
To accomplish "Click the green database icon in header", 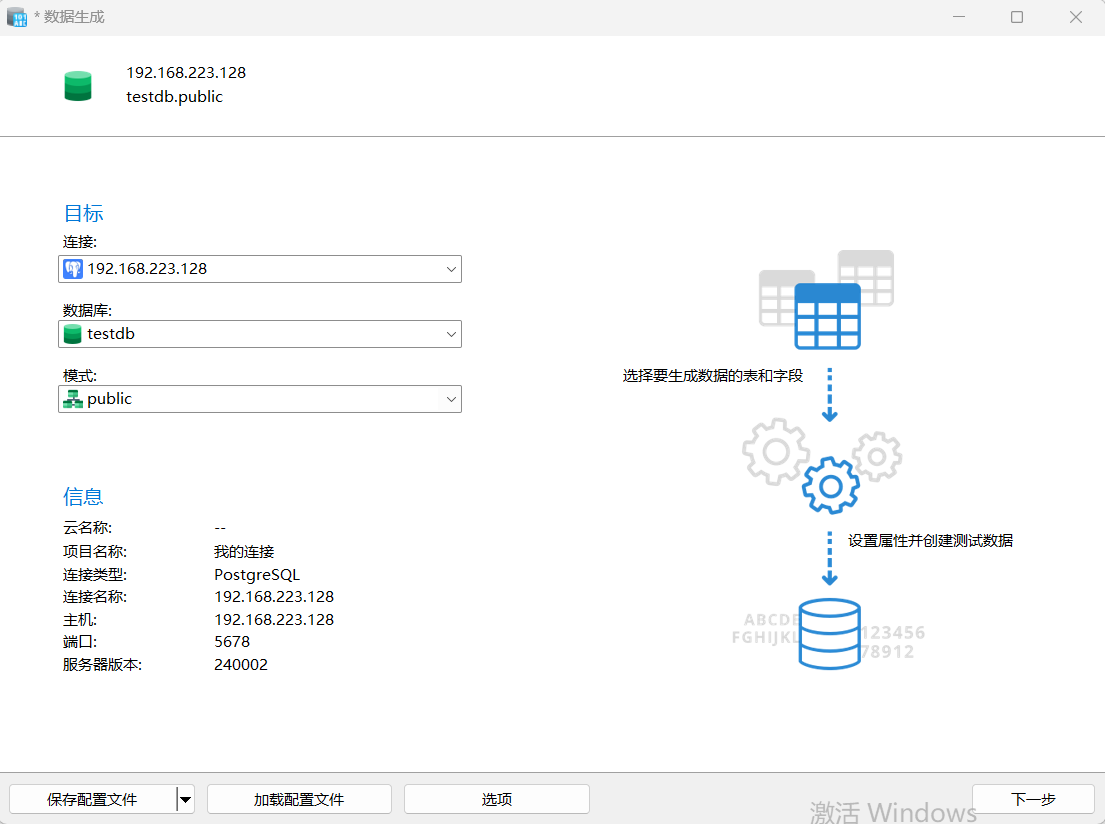I will pos(78,86).
